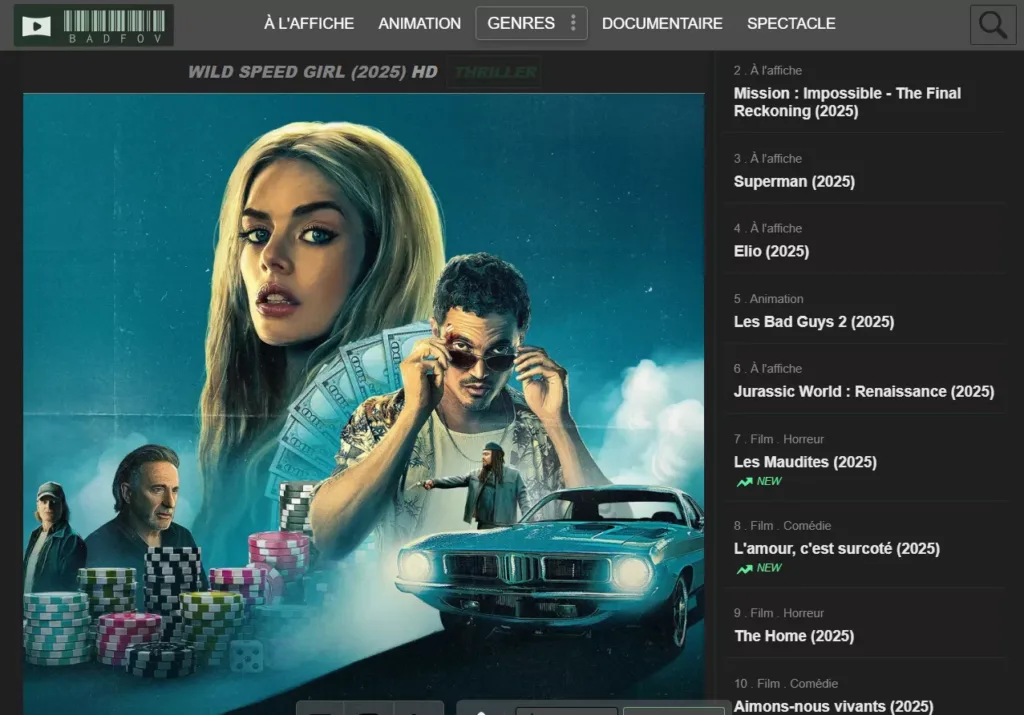This screenshot has height=715, width=1024.
Task: Select the À L'AFFICHE menu item
Action: [x=309, y=22]
